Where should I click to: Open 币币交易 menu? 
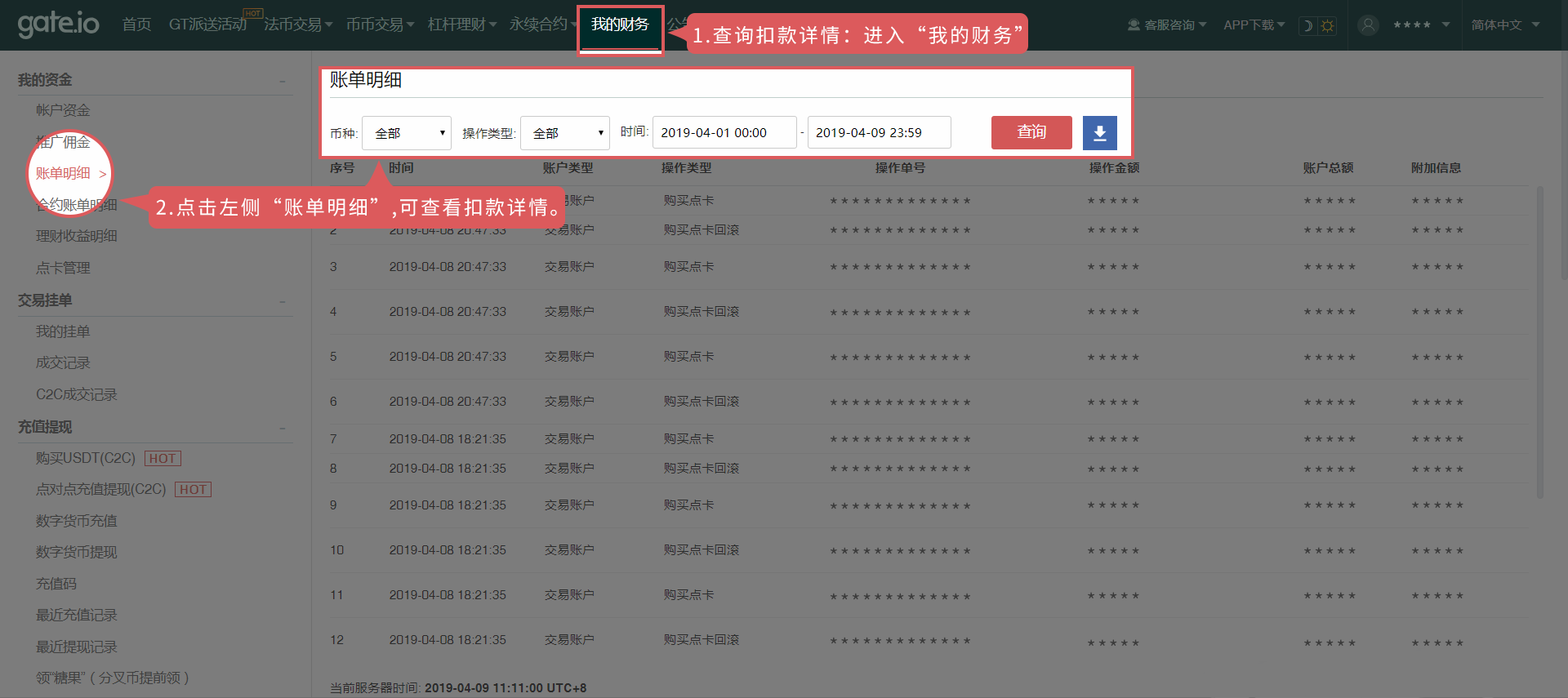[380, 24]
